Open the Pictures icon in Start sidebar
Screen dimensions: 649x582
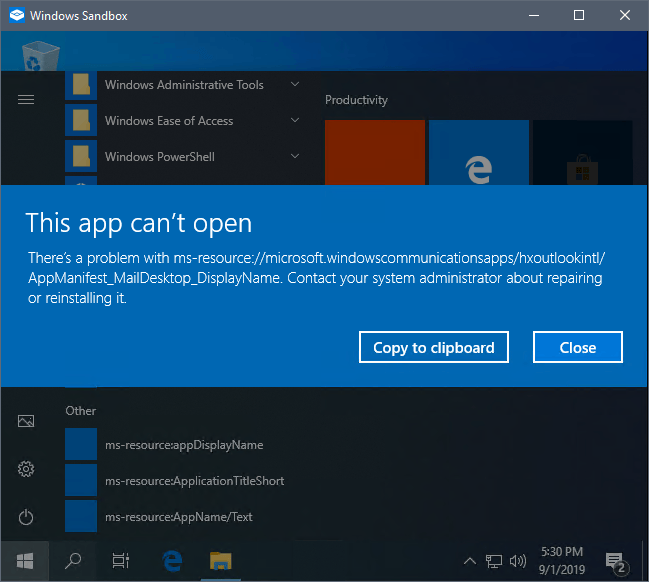26,421
